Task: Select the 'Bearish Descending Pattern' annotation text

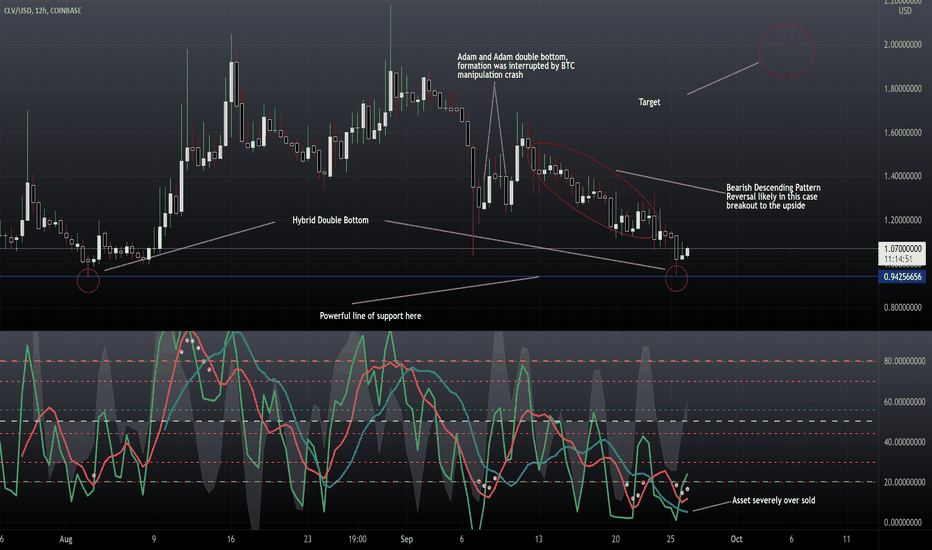Action: point(773,196)
